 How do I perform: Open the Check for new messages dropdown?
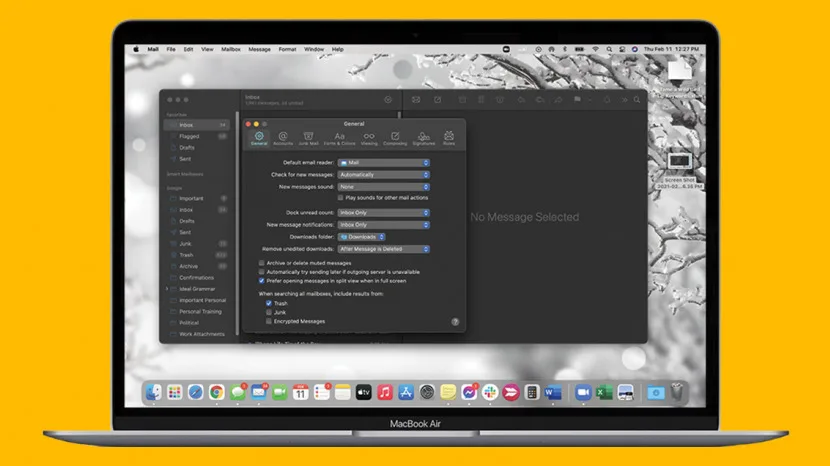pyautogui.click(x=384, y=175)
